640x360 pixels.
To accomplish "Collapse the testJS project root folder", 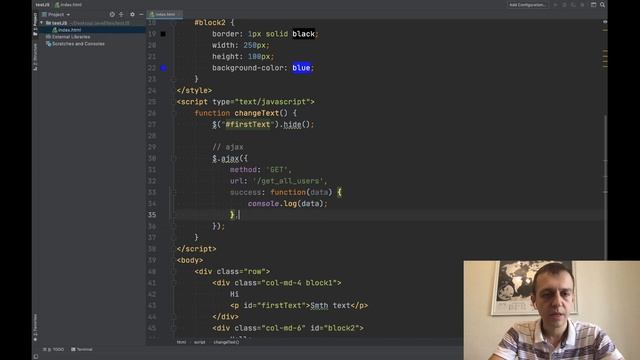I will coord(42,23).
